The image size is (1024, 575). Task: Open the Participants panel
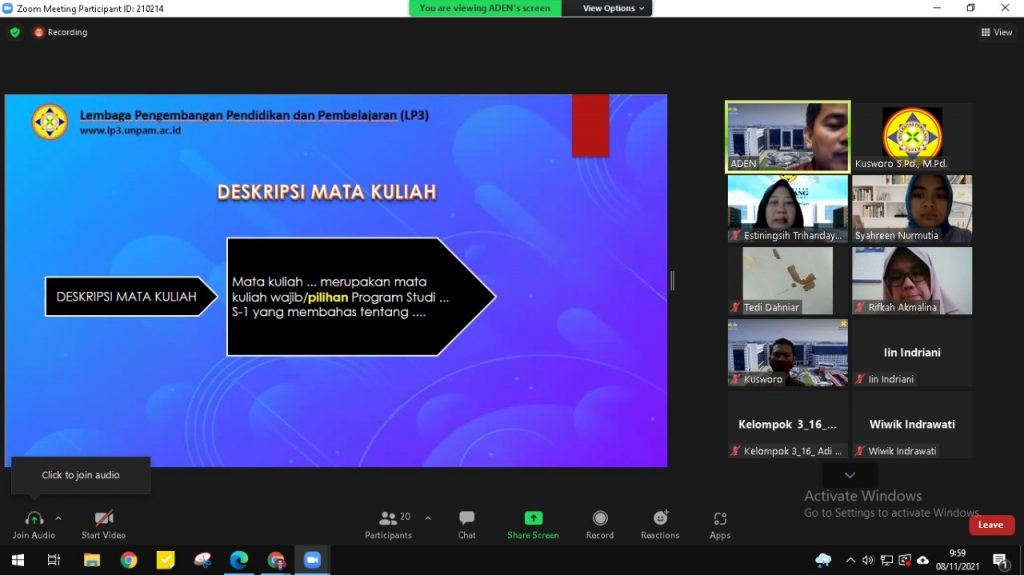(x=389, y=525)
